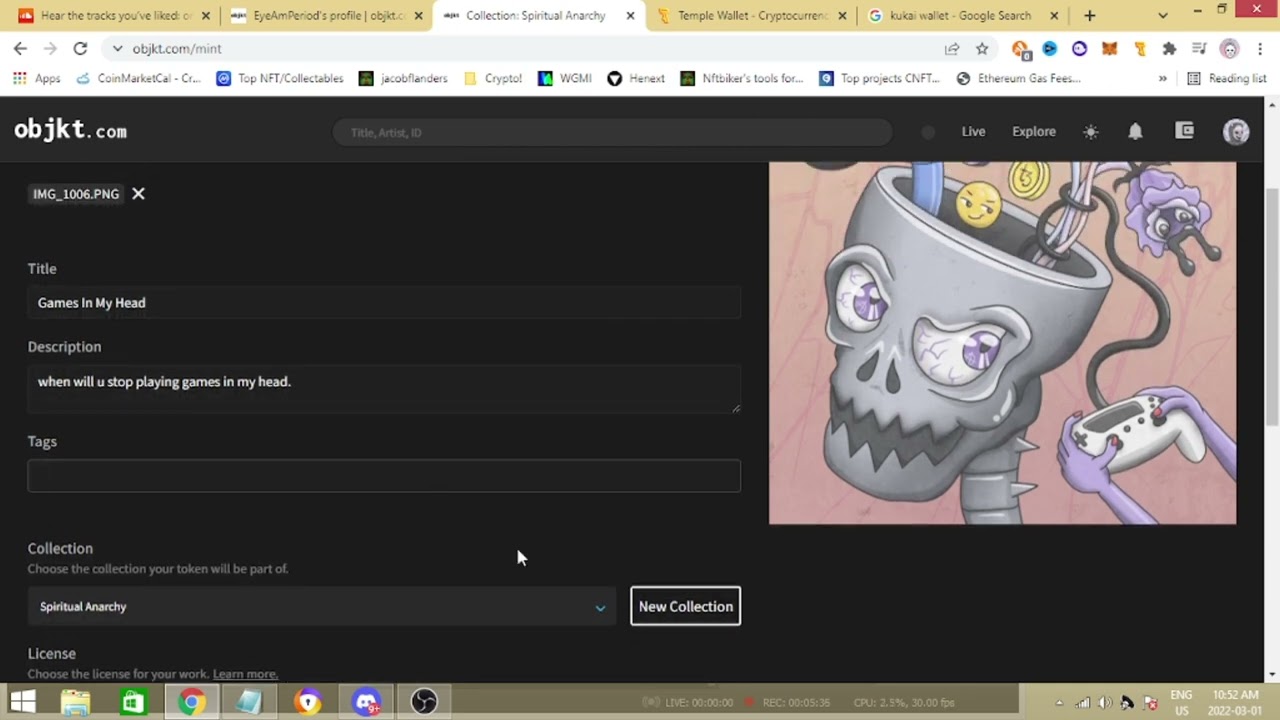Bookmark this page with the star
This screenshot has width=1280, height=720.
tap(982, 48)
